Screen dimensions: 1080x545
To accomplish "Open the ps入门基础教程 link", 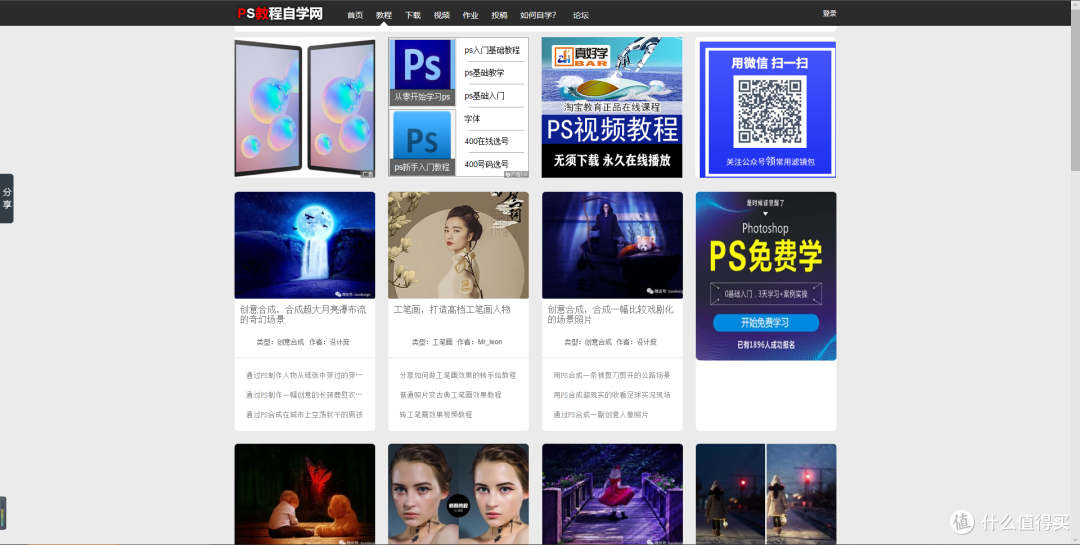I will click(x=492, y=50).
